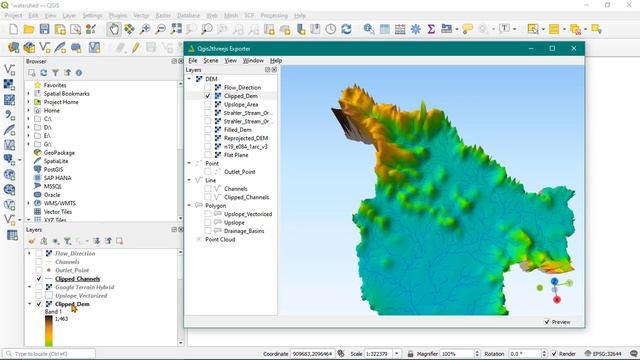Collapse the DEM group in the exporter
The height and width of the screenshot is (360, 640).
(189, 79)
